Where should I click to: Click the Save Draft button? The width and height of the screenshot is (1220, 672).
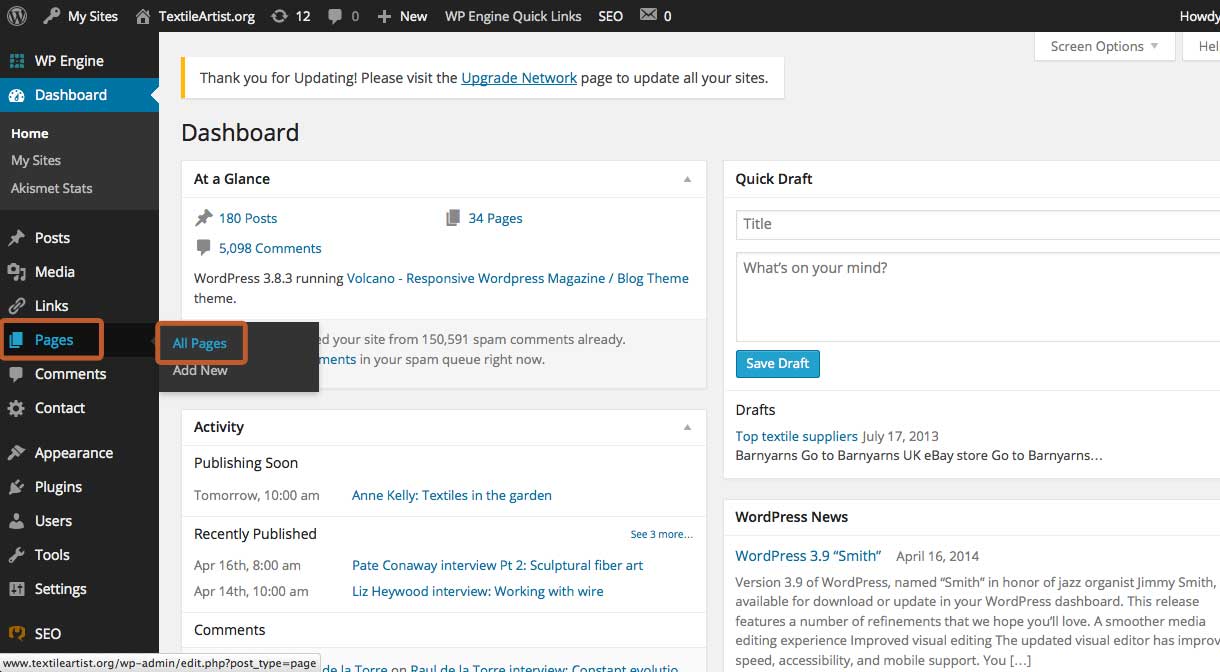click(x=778, y=363)
